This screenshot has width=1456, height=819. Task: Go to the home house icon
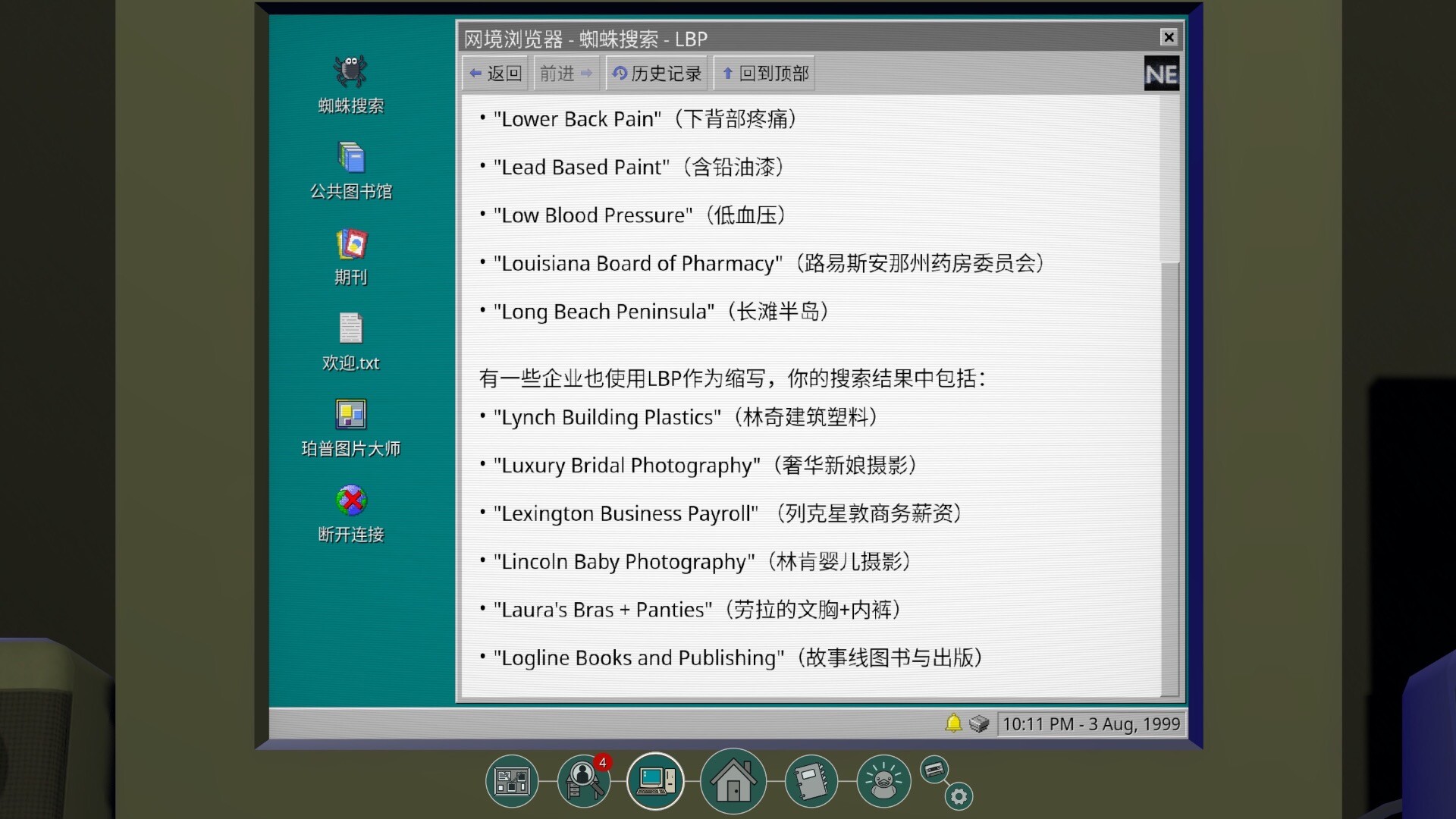point(733,781)
